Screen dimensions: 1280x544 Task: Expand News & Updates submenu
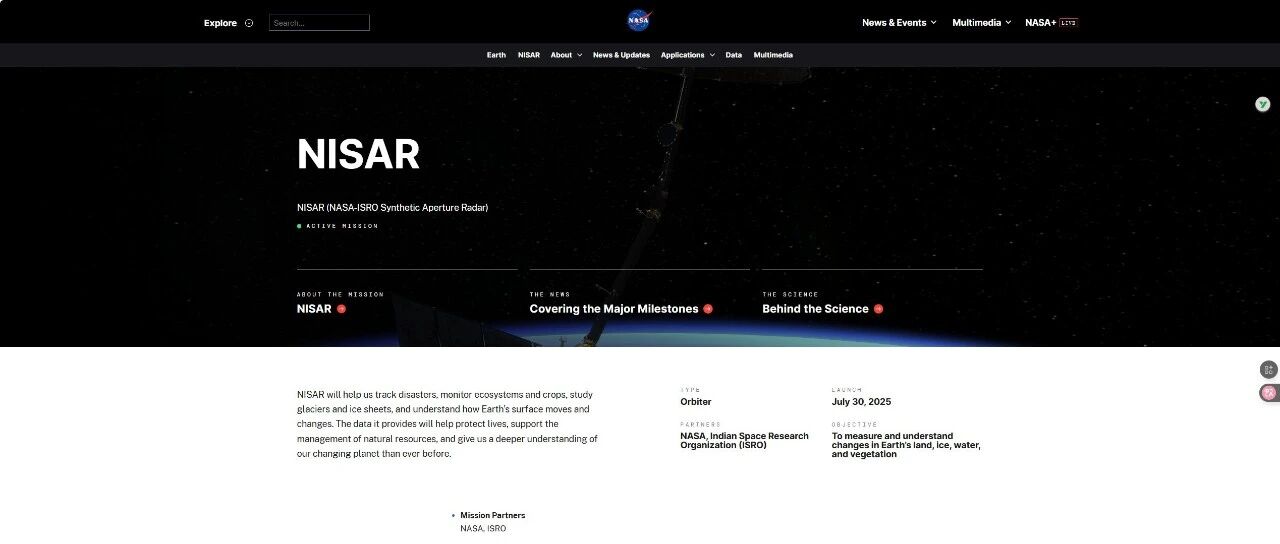point(621,55)
